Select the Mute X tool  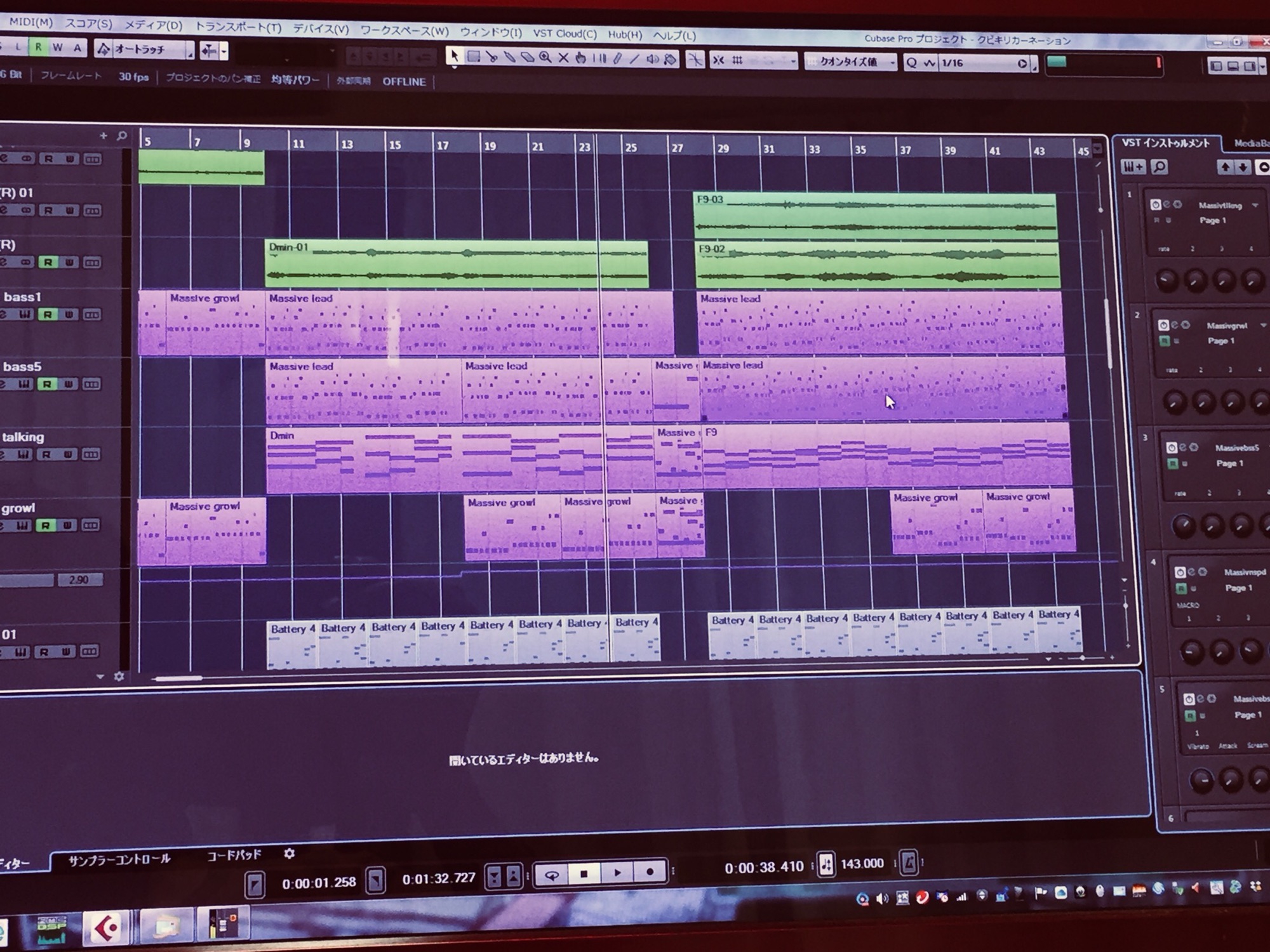563,58
